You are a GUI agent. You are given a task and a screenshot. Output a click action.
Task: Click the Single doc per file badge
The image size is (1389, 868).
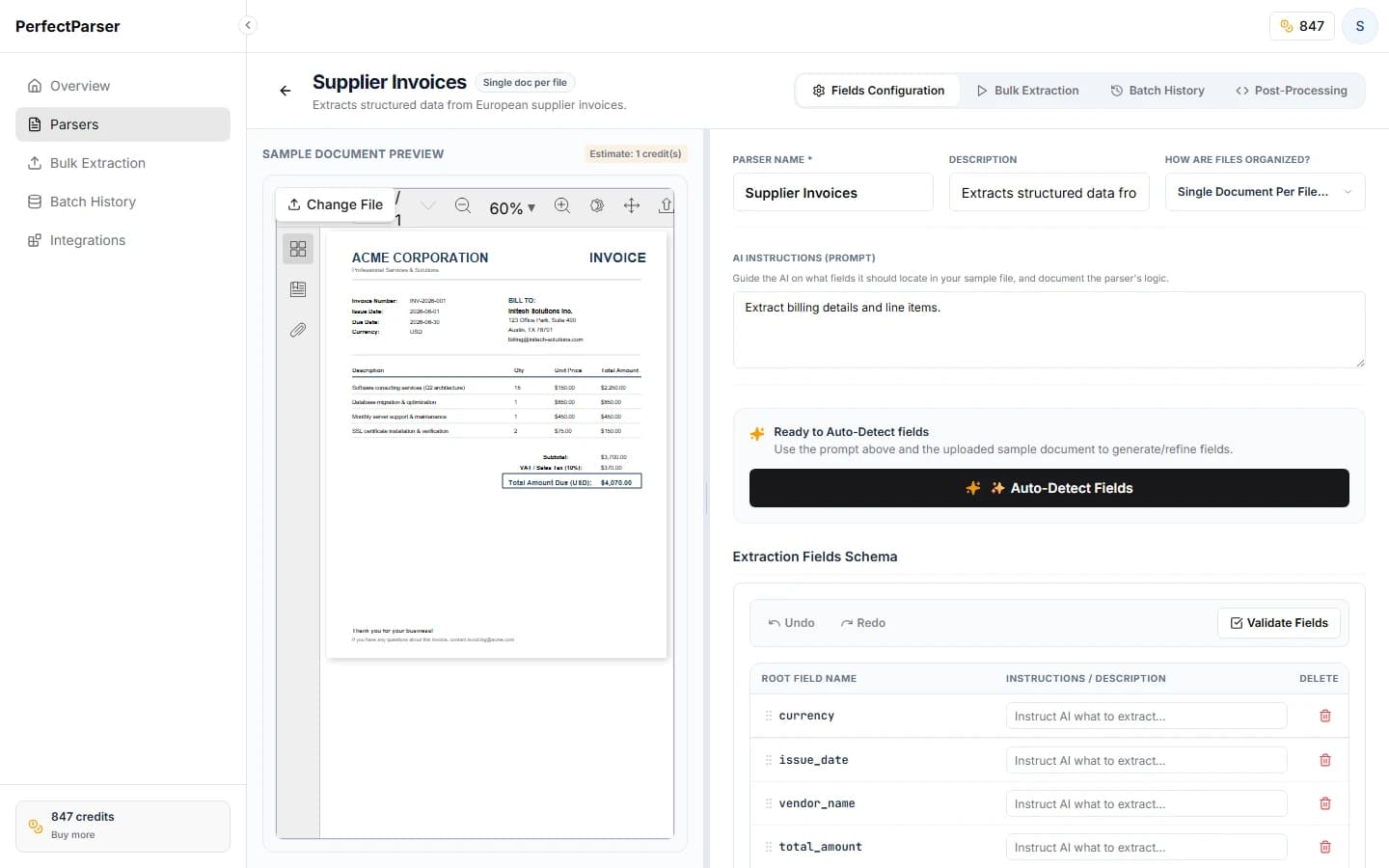click(525, 83)
